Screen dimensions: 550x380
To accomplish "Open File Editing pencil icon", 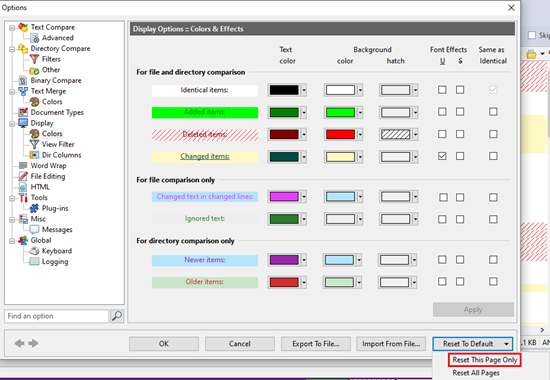I will [x=23, y=176].
